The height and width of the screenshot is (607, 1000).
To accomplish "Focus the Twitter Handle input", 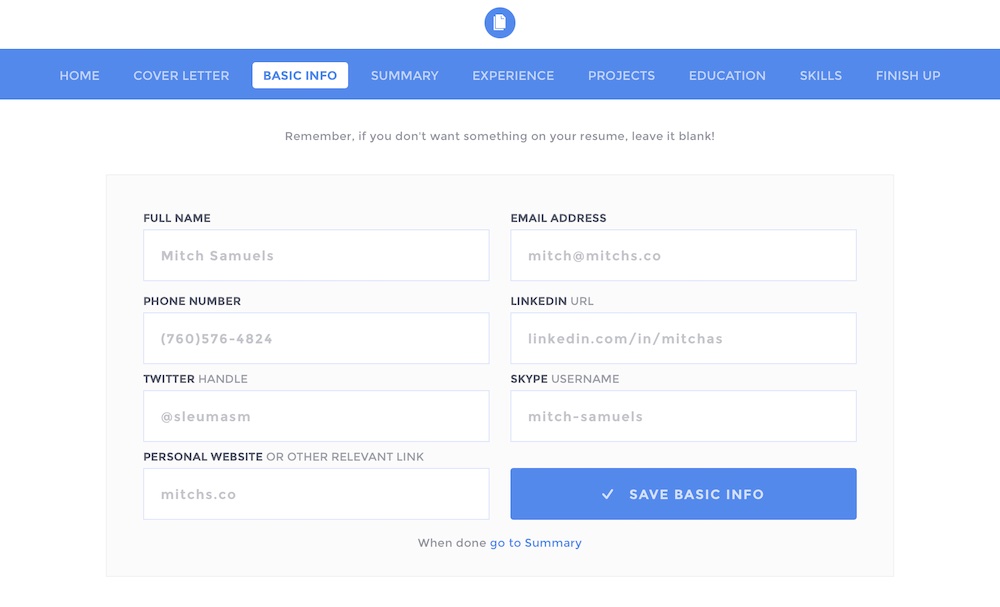I will click(x=316, y=416).
